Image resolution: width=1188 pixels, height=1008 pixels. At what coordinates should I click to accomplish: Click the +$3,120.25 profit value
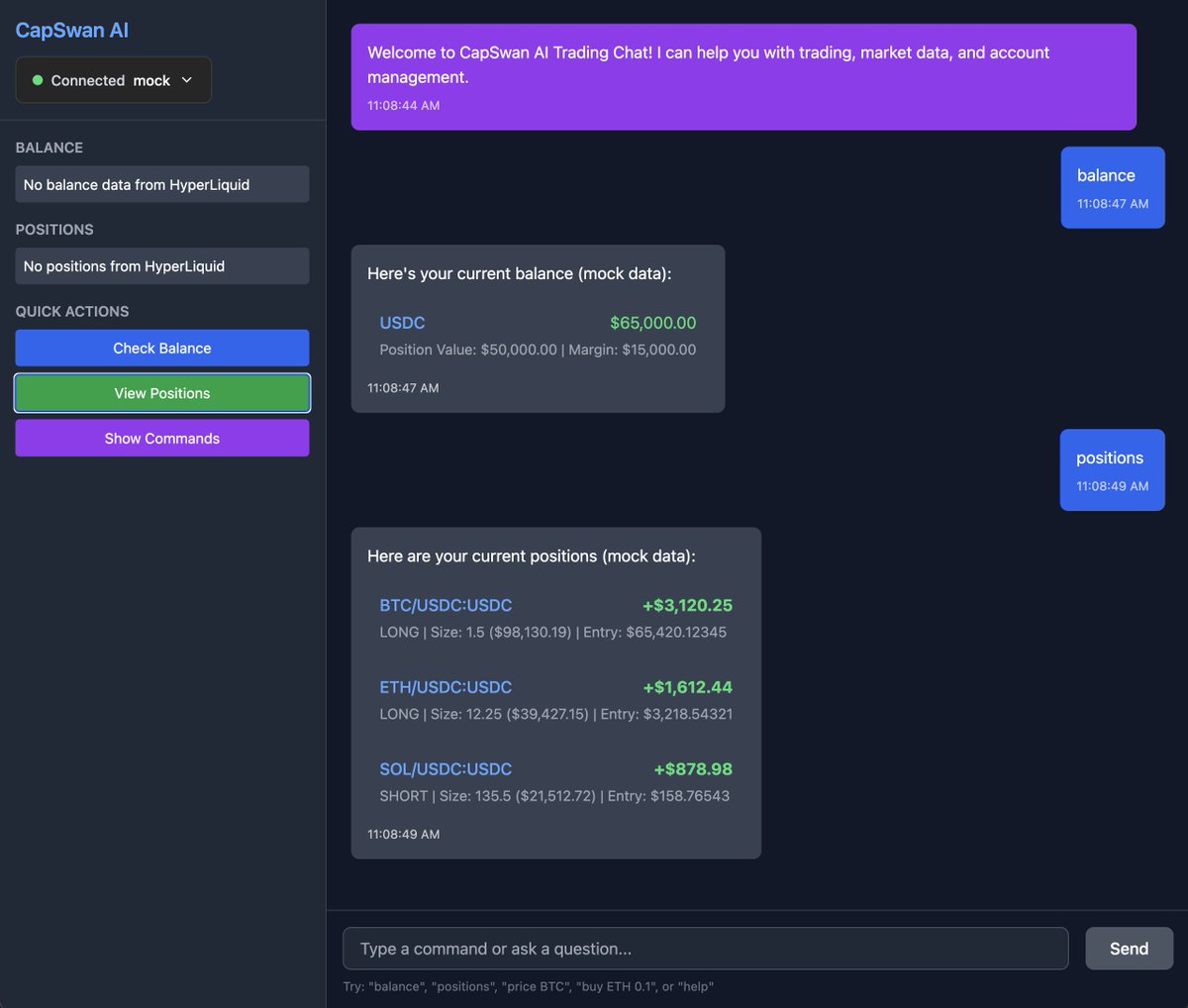pos(687,605)
